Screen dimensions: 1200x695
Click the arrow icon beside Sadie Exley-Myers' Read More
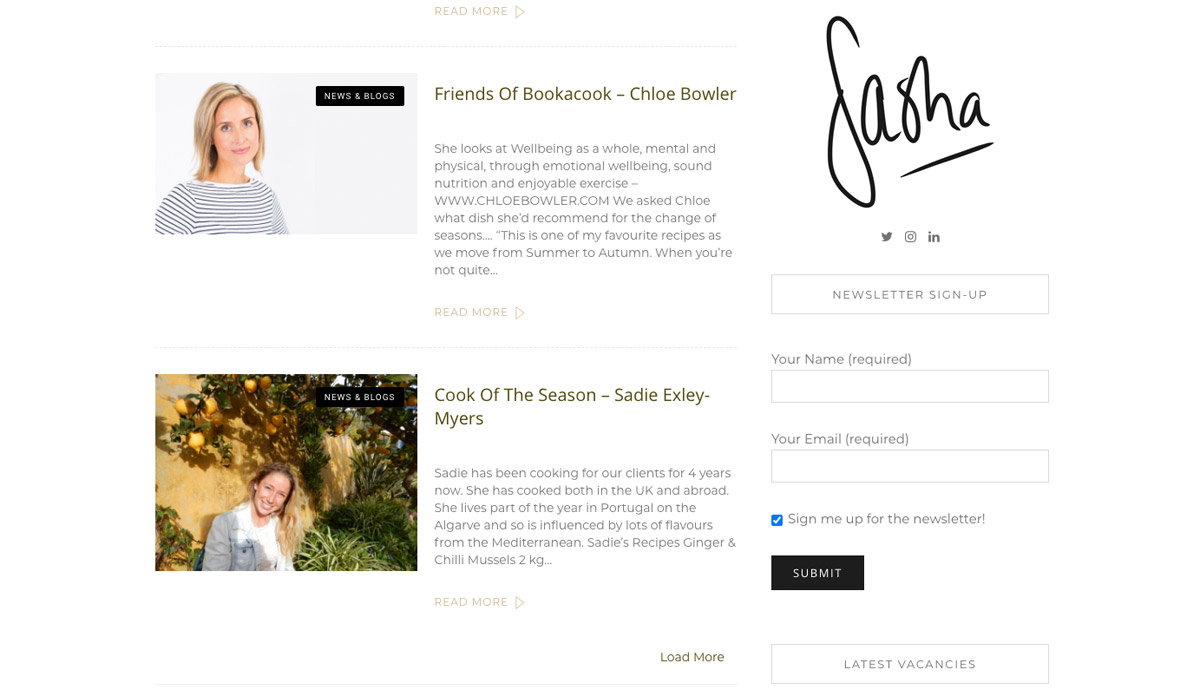coord(520,603)
